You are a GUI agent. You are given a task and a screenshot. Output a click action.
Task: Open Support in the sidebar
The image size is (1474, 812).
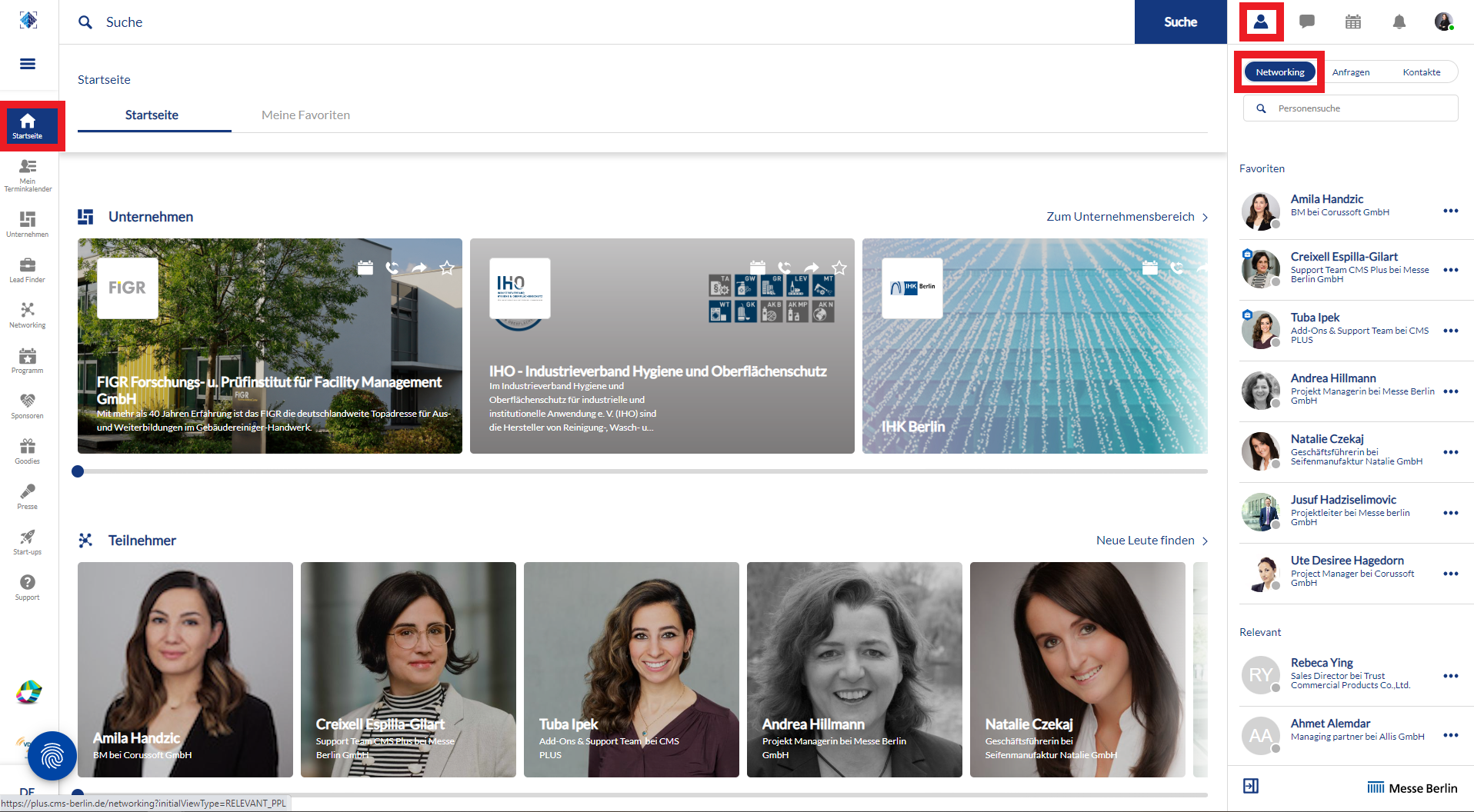click(28, 587)
